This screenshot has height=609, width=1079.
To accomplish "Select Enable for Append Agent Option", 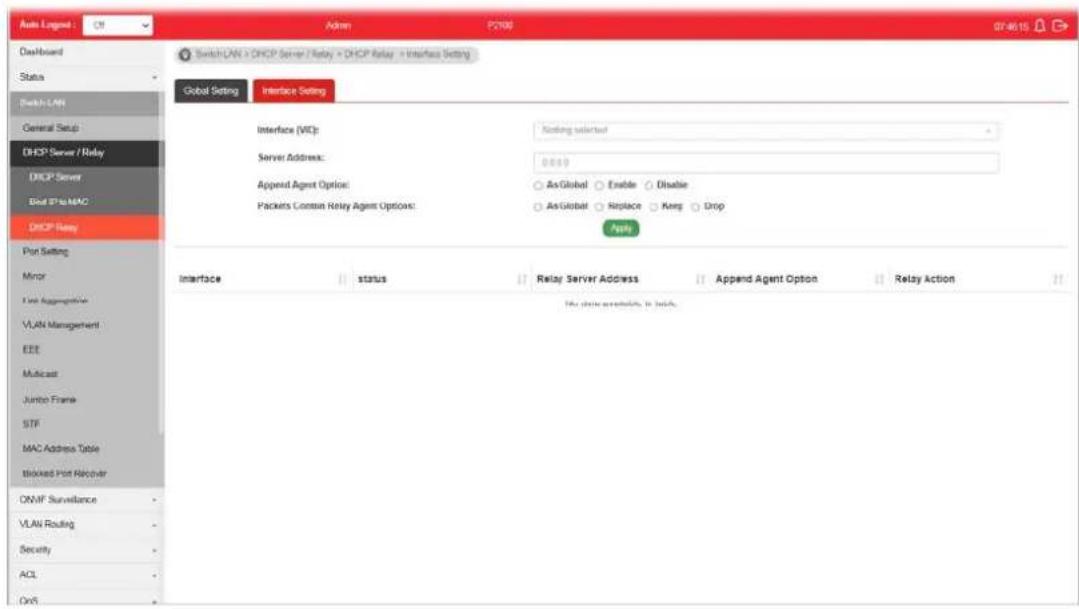I will [599, 185].
